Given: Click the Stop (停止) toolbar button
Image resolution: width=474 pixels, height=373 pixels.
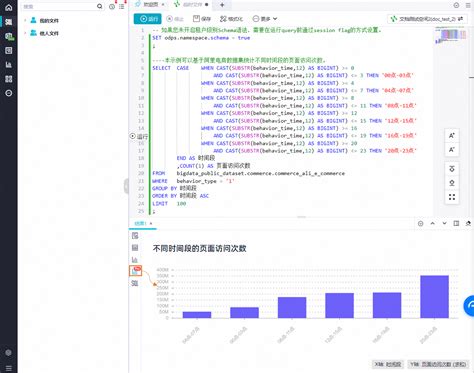Looking at the screenshot, I should point(175,19).
